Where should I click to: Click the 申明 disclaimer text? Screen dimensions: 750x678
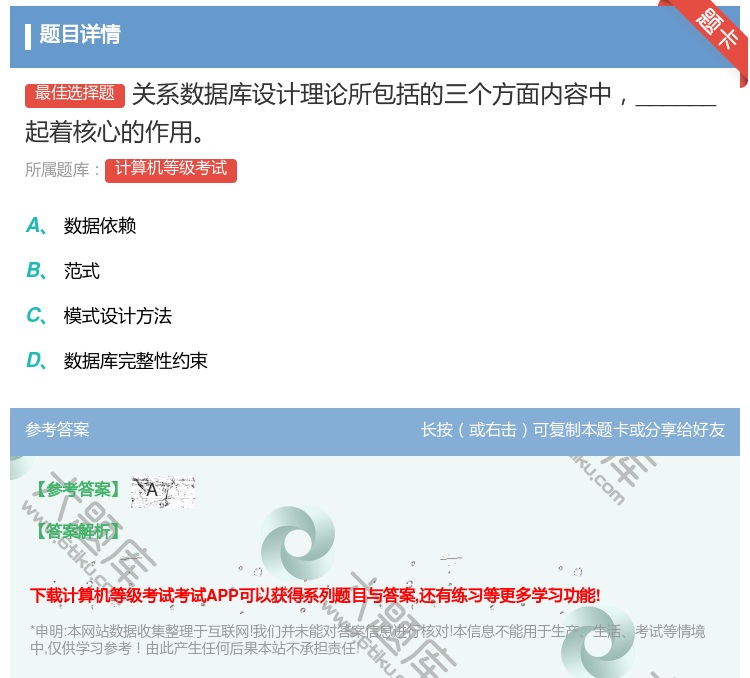[x=367, y=639]
